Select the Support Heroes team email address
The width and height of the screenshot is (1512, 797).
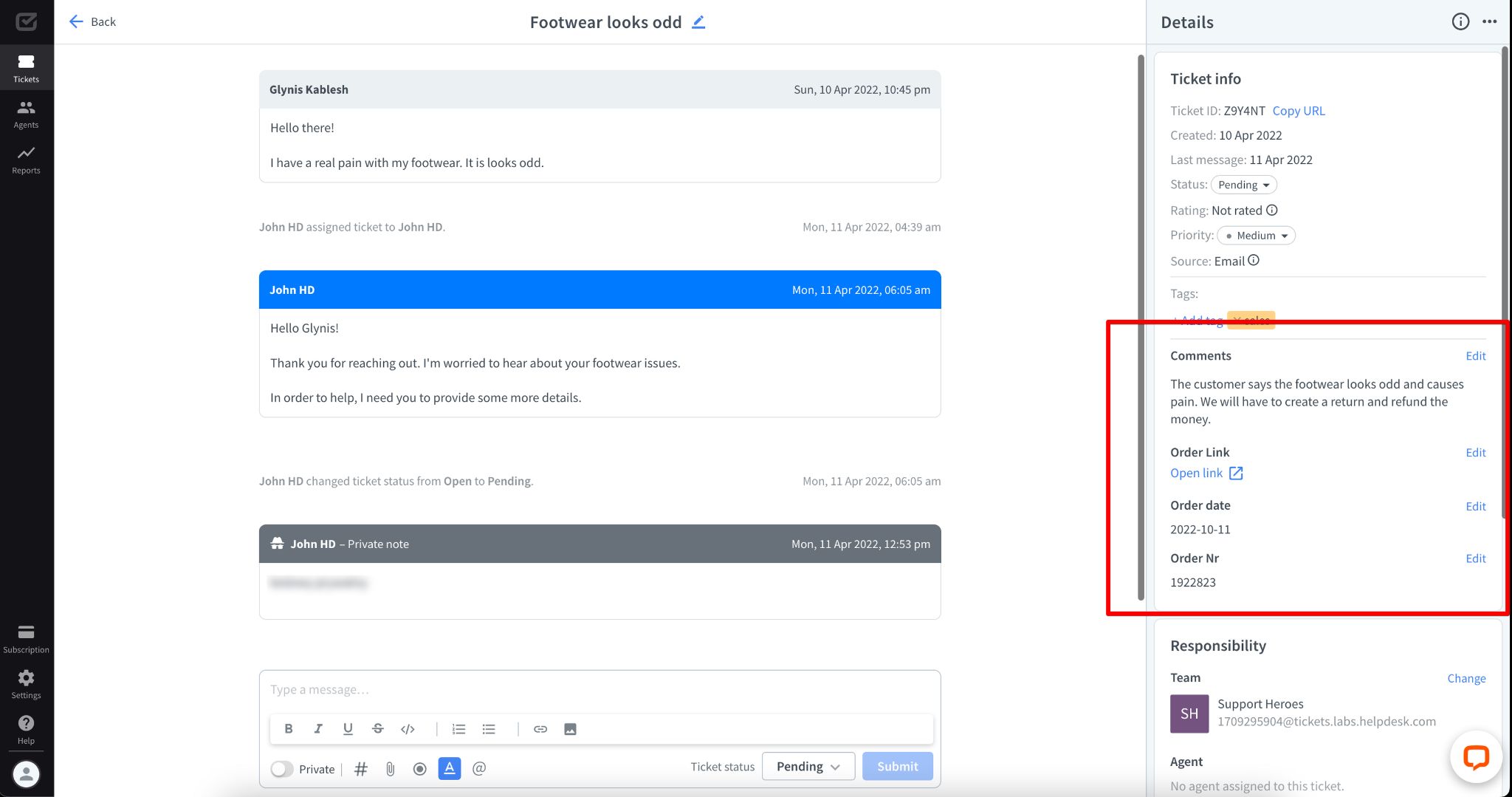coord(1327,722)
